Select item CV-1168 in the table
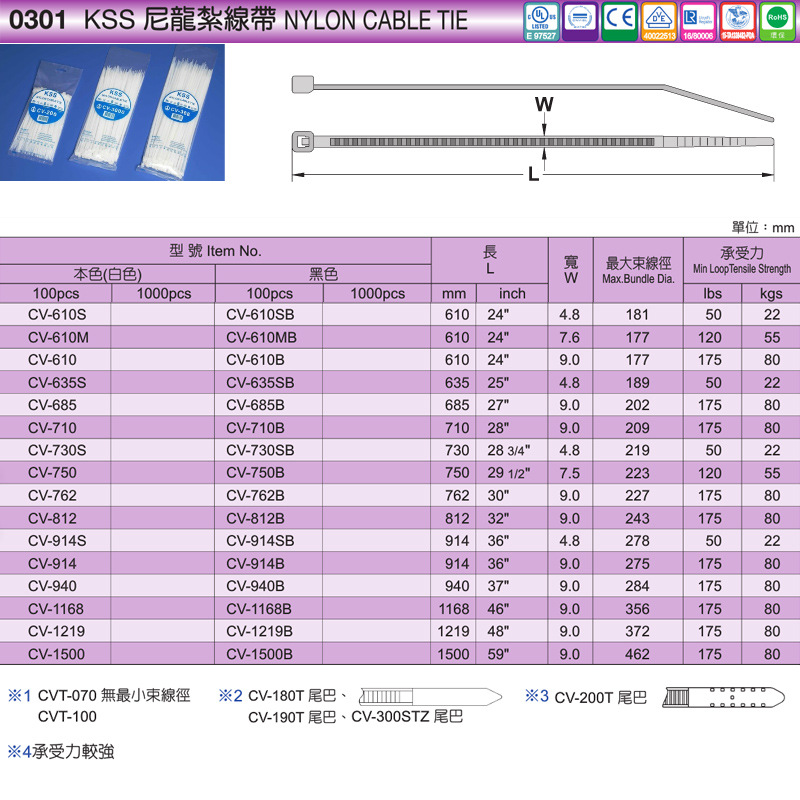Screen dimensions: 800x800 (x=56, y=609)
